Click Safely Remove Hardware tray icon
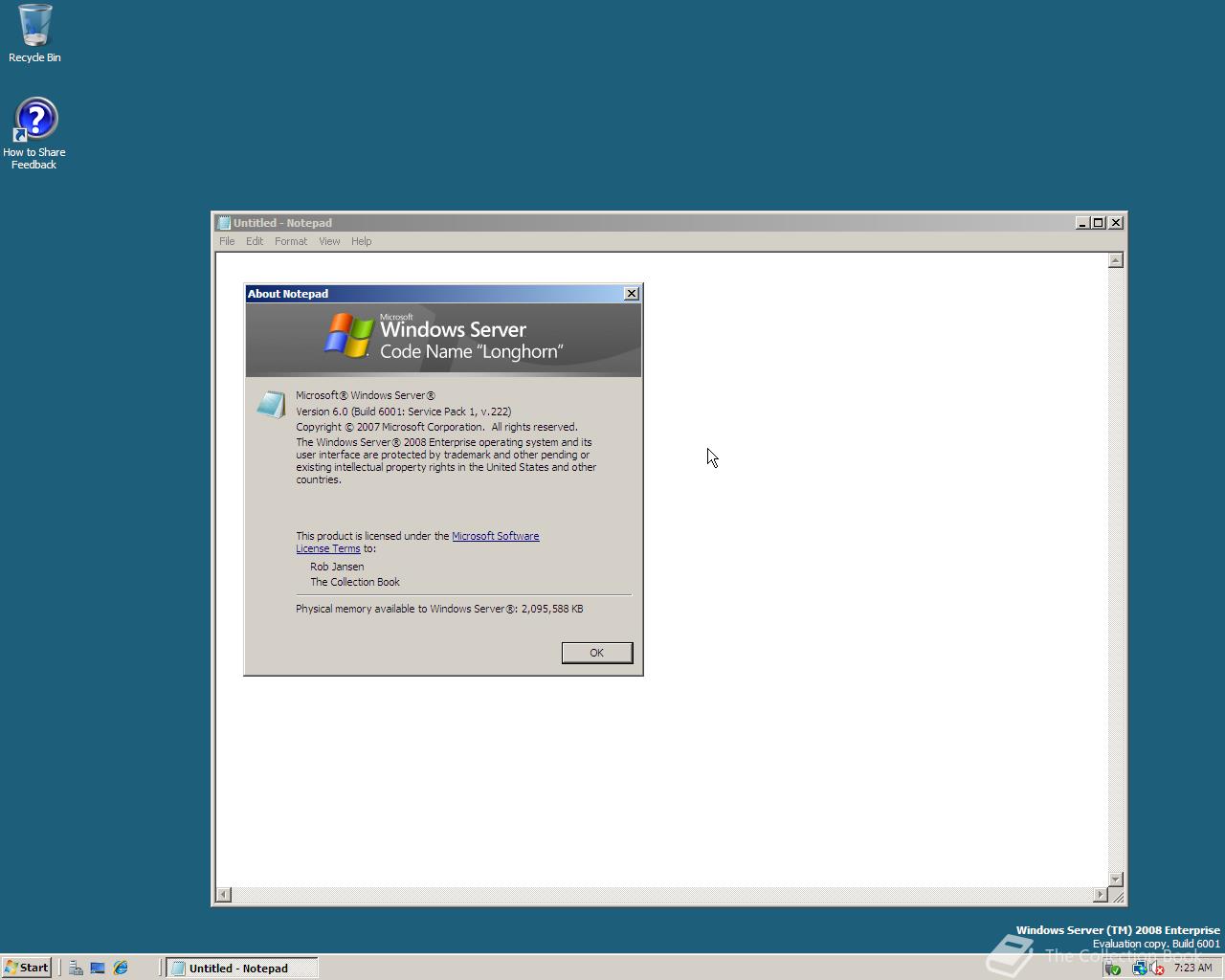Screen dimensions: 1225x980 coord(1113,969)
